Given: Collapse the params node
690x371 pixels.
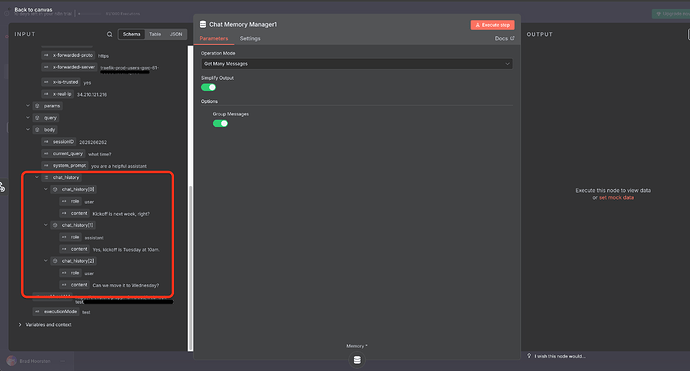Looking at the screenshot, I should pyautogui.click(x=28, y=106).
